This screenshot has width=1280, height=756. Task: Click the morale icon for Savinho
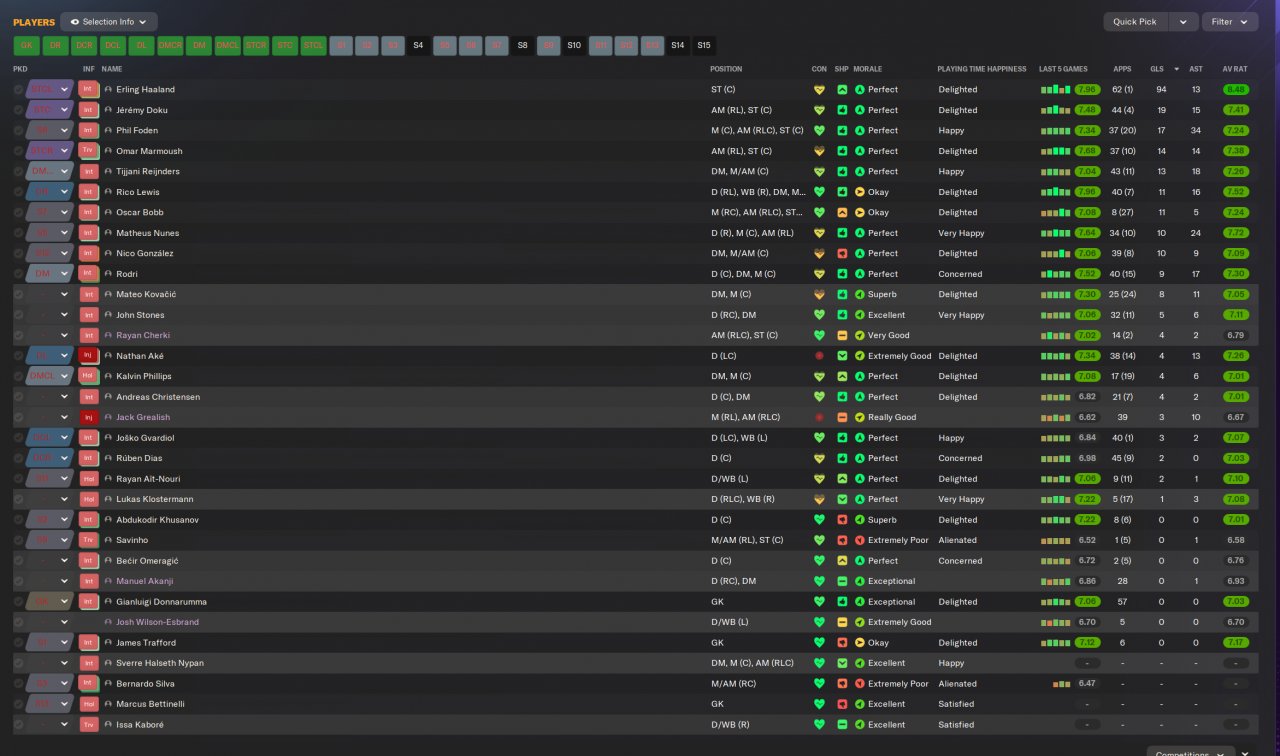(860, 540)
